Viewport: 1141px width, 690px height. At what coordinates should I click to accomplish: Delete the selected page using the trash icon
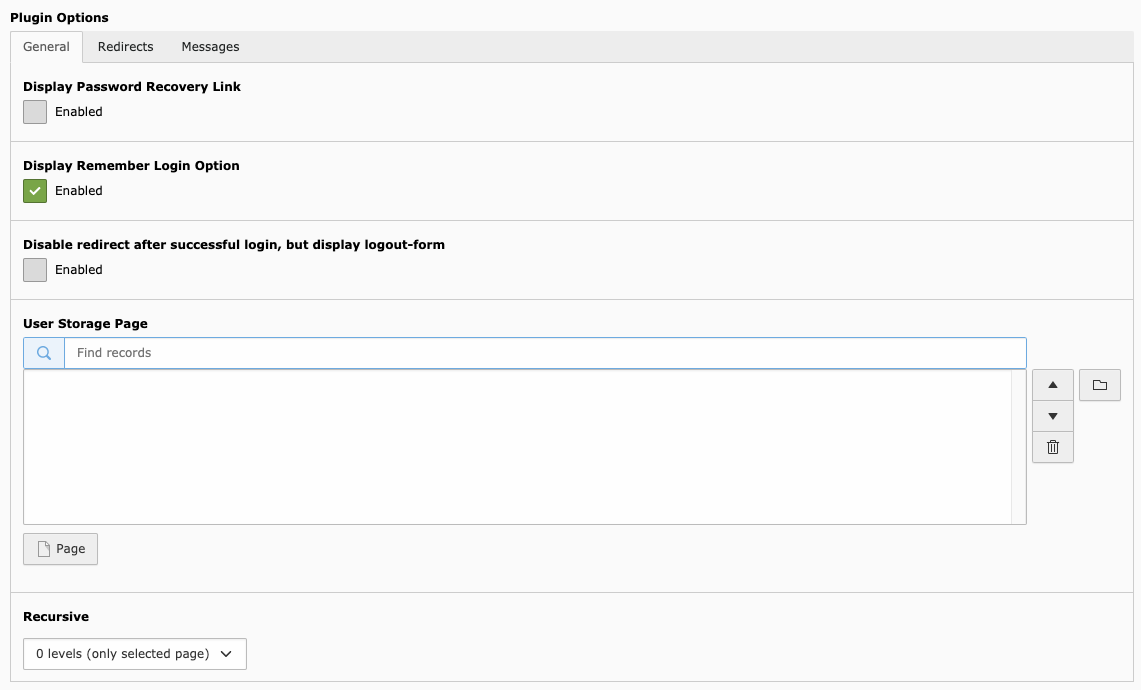[x=1052, y=447]
